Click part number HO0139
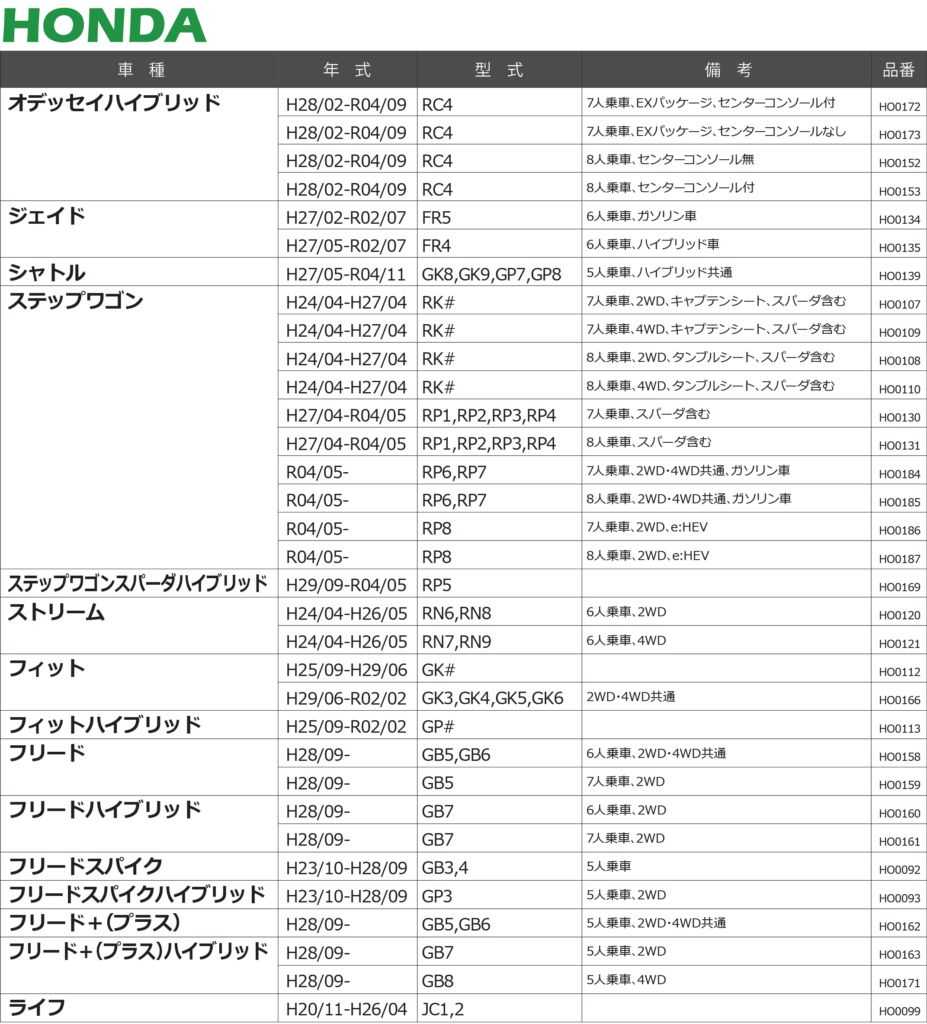927x1024 pixels. (899, 275)
